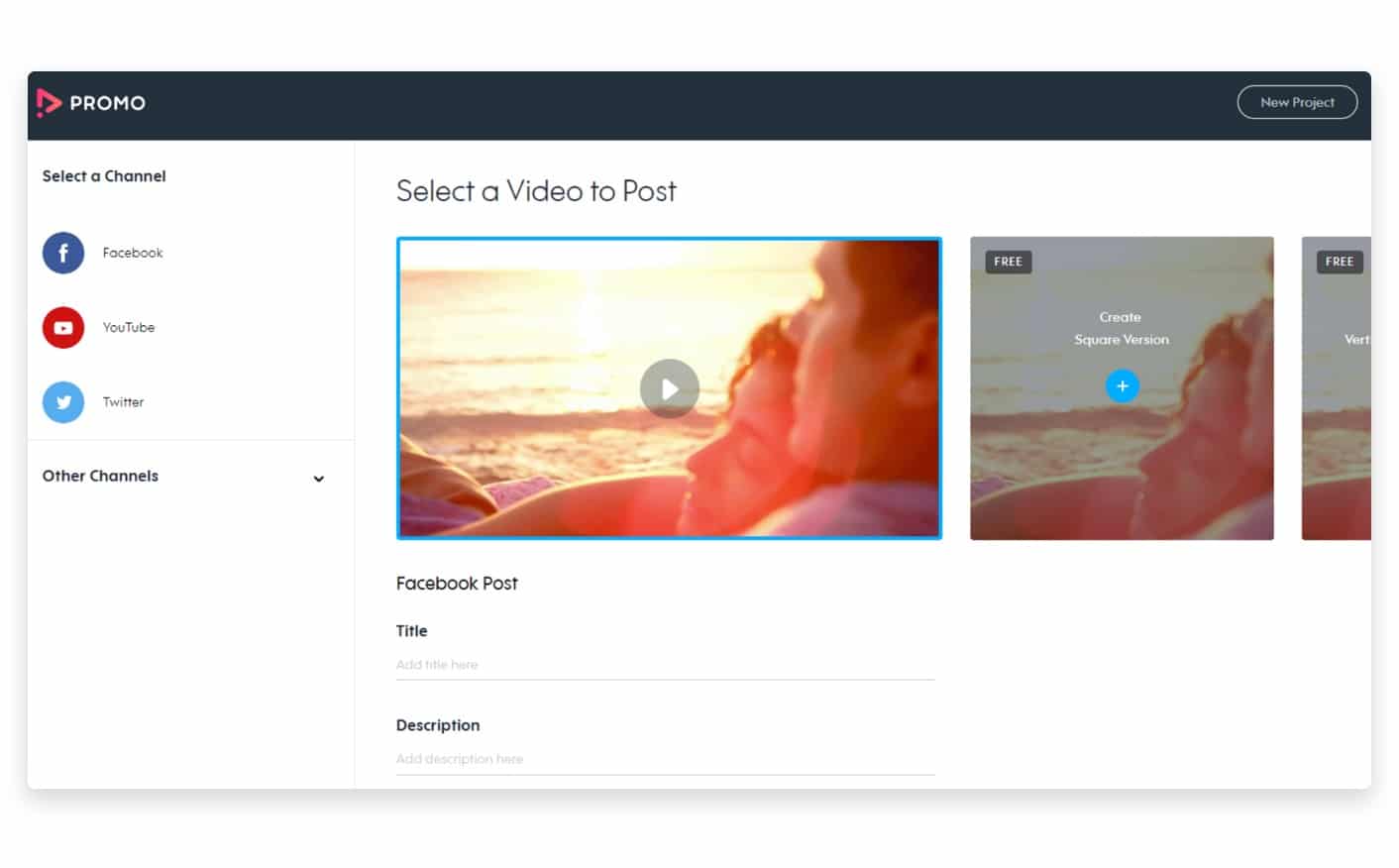Click the Facebook channel label

pos(133,253)
